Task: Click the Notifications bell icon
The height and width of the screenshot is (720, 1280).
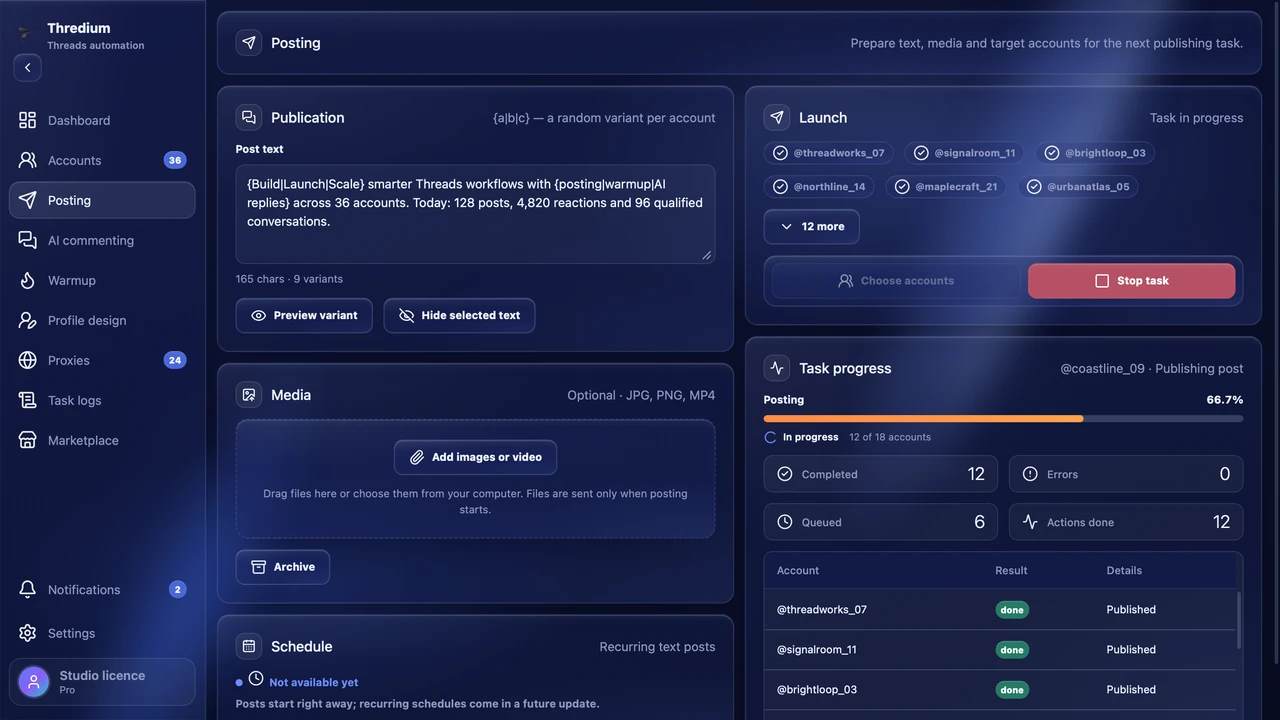Action: tap(28, 589)
